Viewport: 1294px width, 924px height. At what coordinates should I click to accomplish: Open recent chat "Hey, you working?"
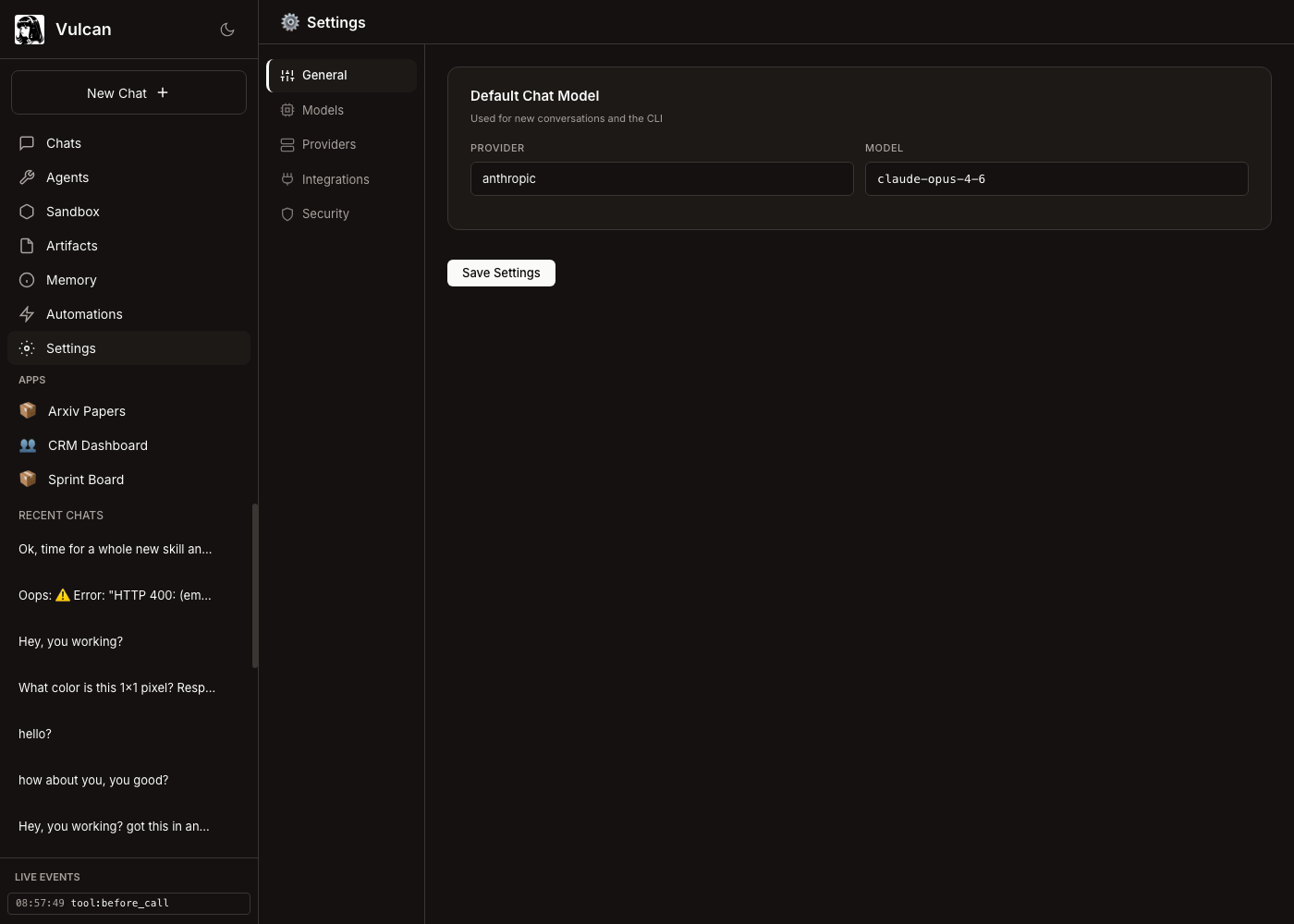point(71,641)
